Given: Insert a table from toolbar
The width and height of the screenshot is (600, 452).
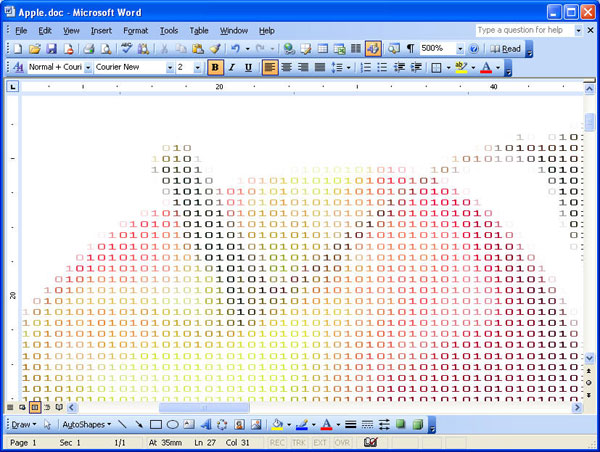Looking at the screenshot, I should (323, 49).
